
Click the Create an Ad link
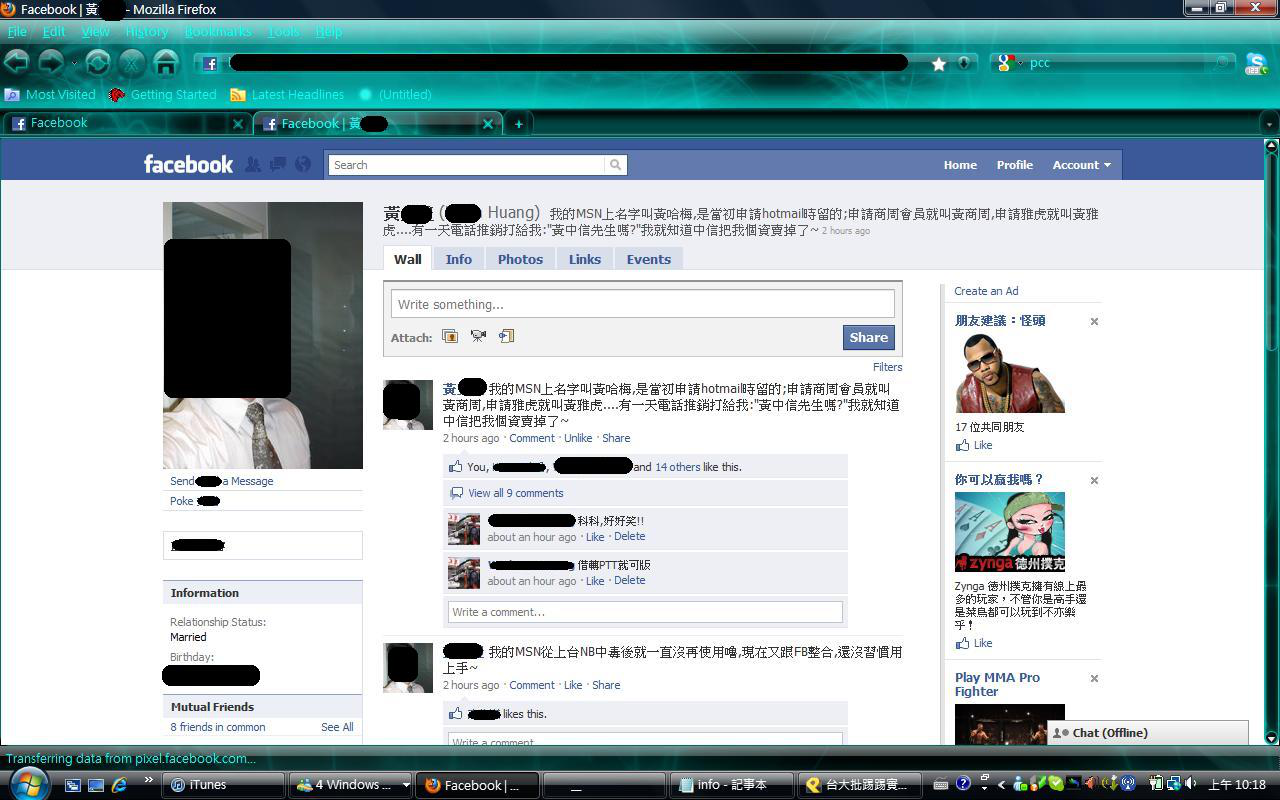pos(986,291)
